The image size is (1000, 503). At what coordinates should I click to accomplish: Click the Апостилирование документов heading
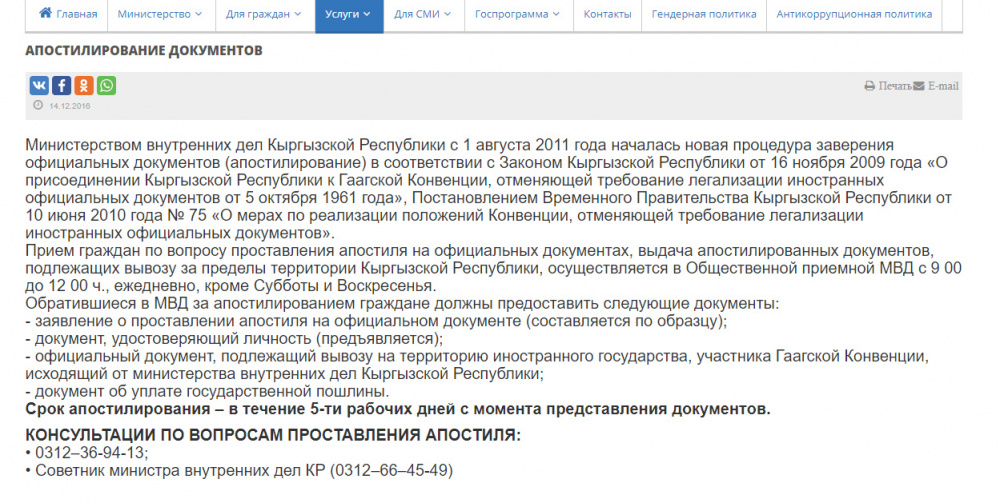coord(144,50)
